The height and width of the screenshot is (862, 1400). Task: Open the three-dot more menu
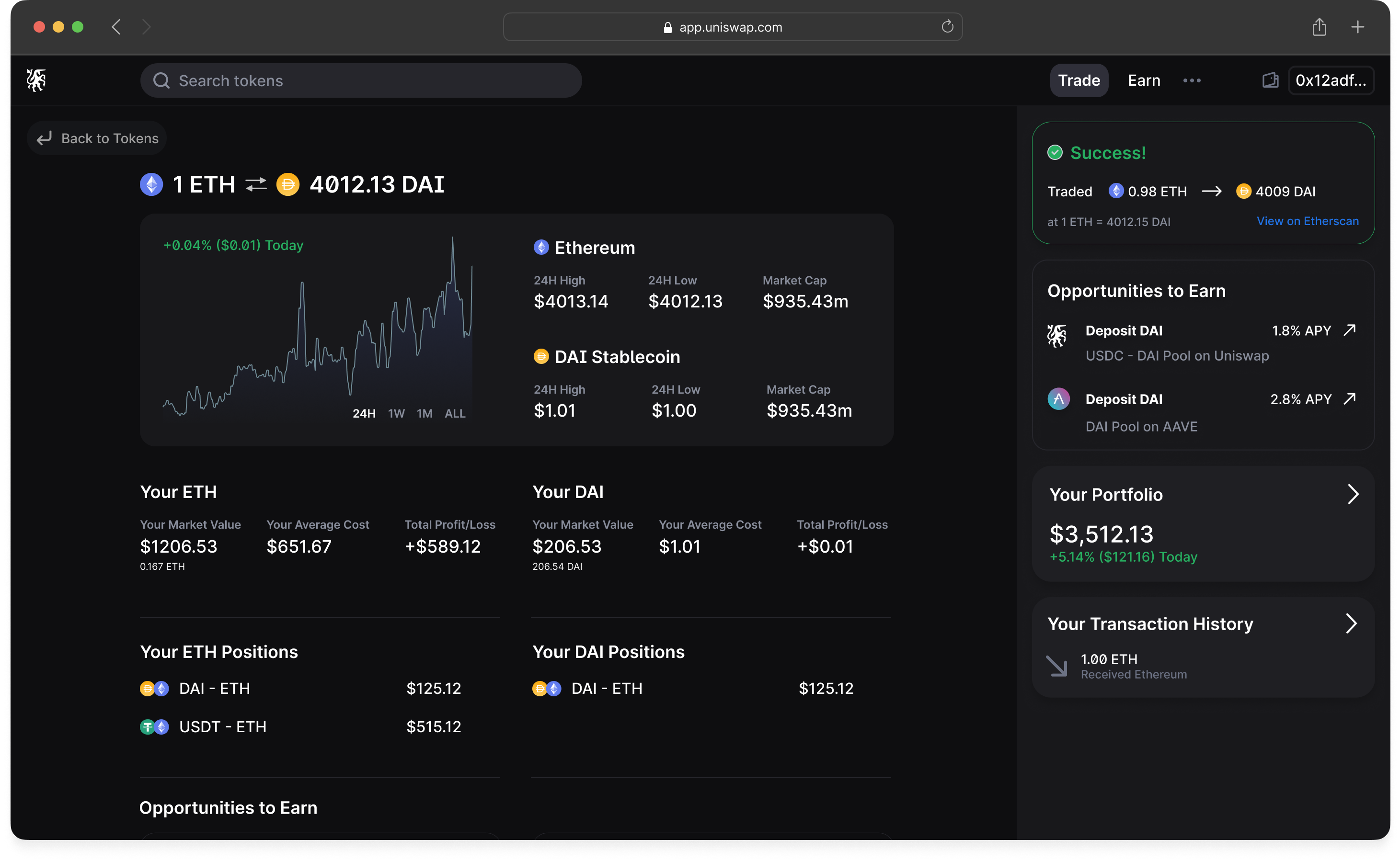[1192, 81]
